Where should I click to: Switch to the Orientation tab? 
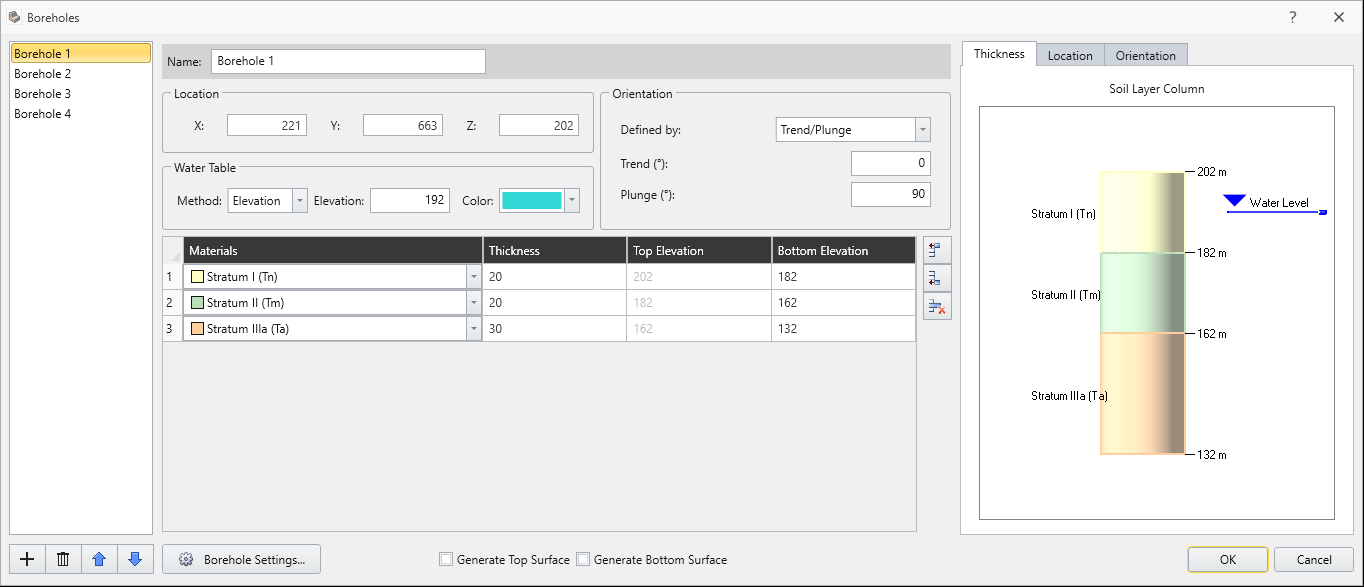pos(1145,55)
